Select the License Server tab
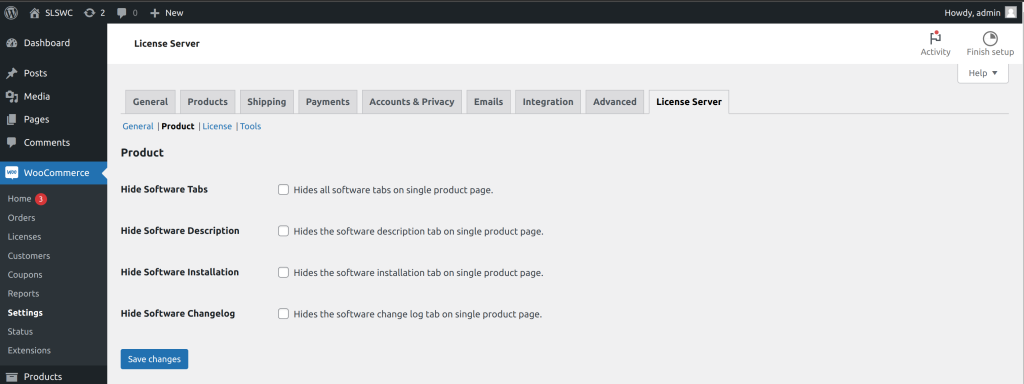1024x384 pixels. [689, 102]
